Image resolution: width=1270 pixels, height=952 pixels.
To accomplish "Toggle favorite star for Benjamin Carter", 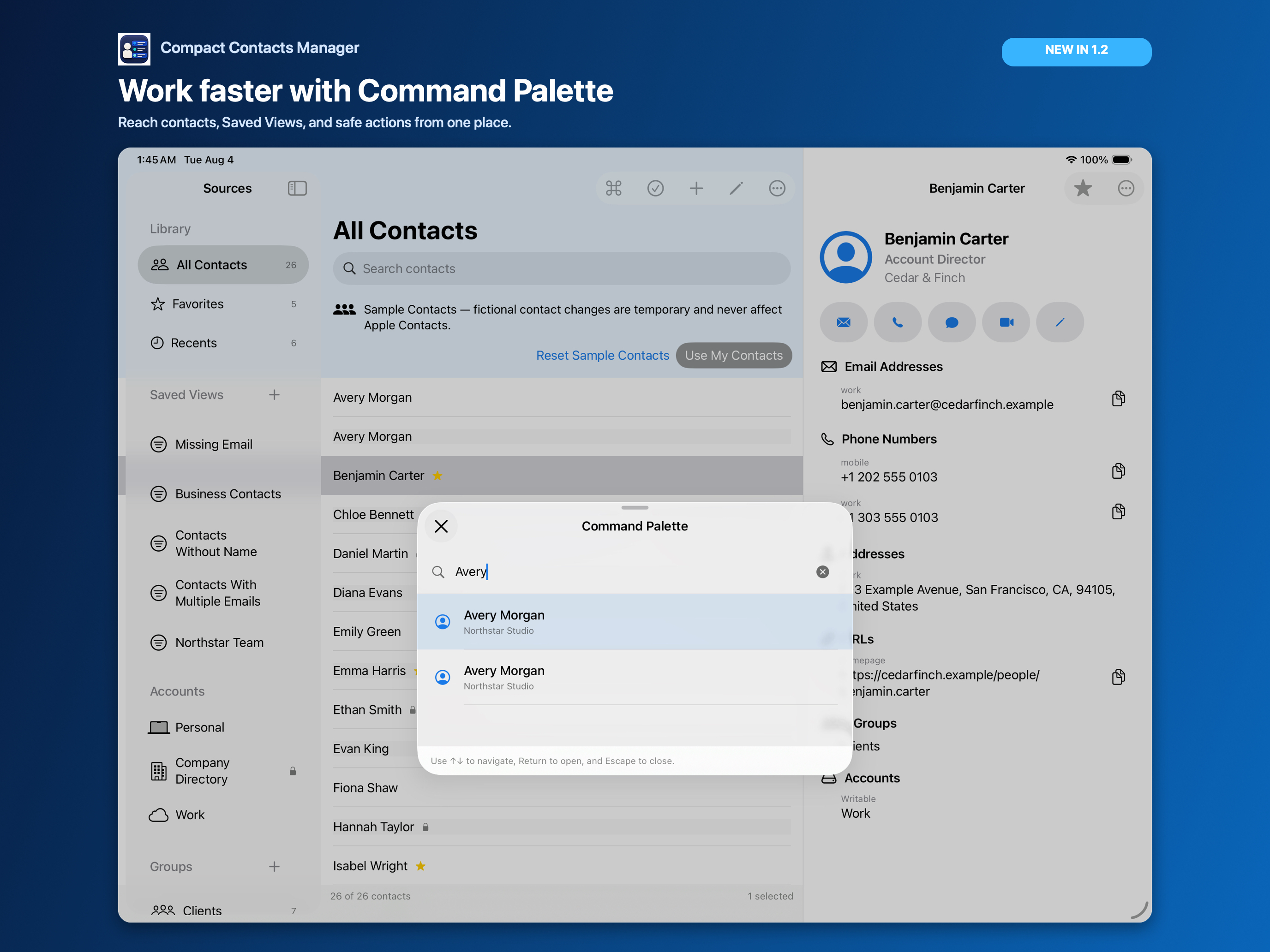I will point(1083,188).
